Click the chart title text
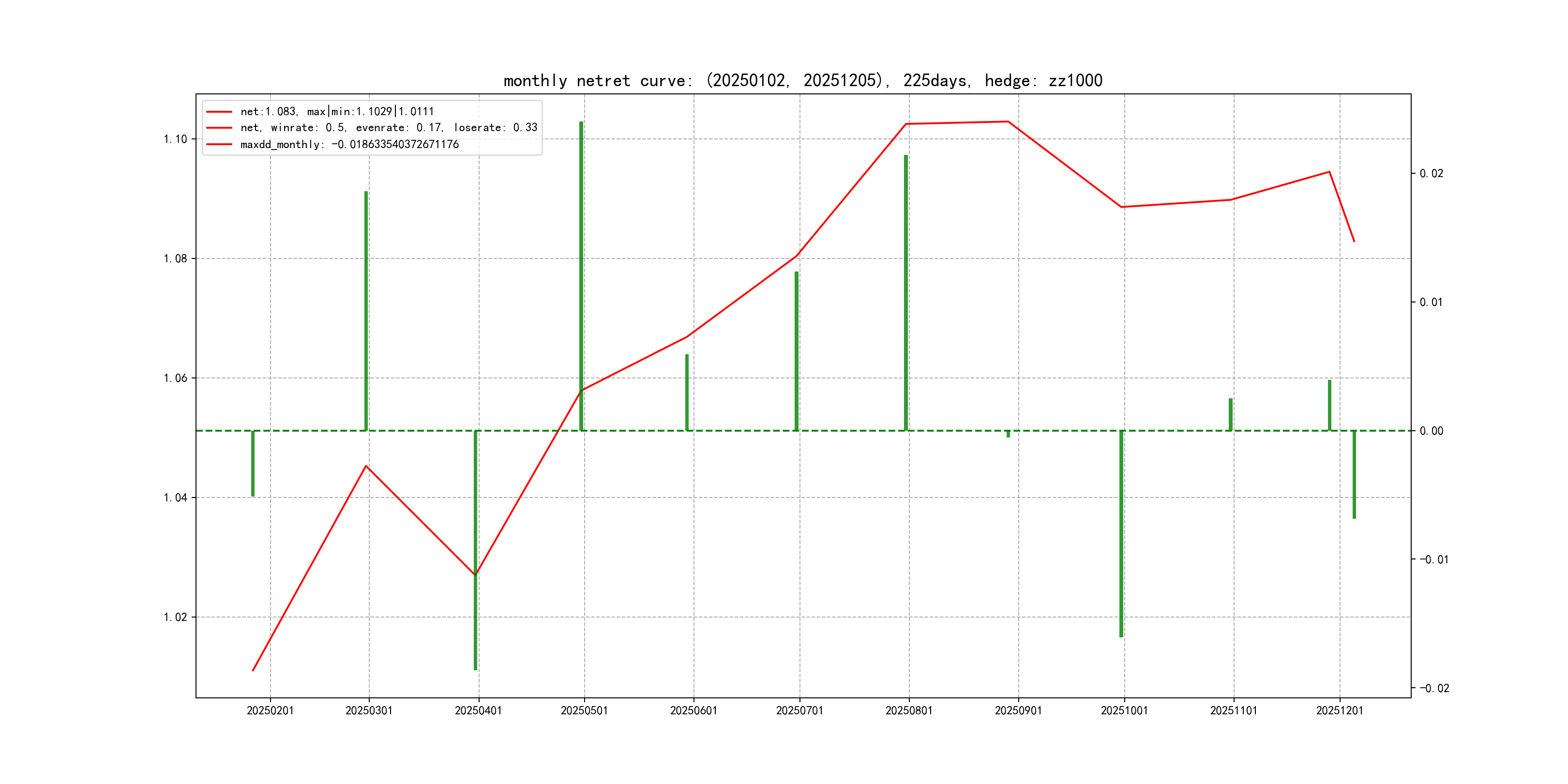The width and height of the screenshot is (1568, 784). point(803,80)
